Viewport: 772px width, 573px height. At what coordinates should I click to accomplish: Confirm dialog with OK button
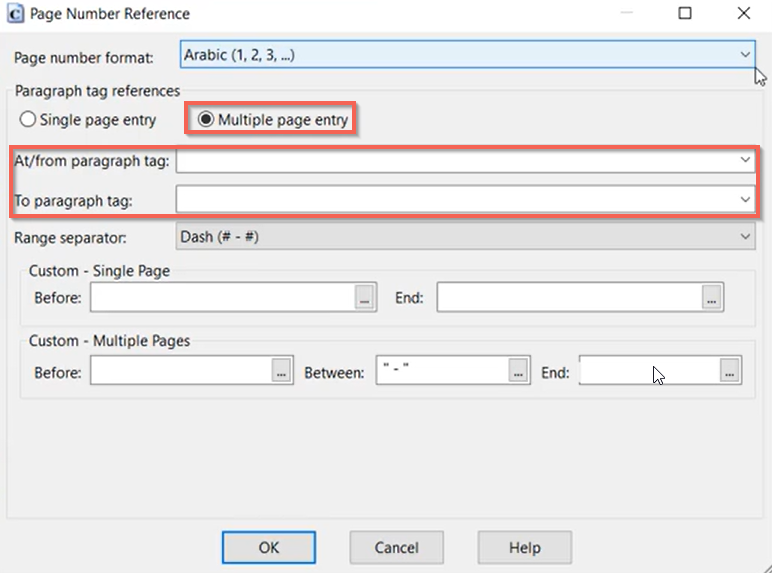269,547
